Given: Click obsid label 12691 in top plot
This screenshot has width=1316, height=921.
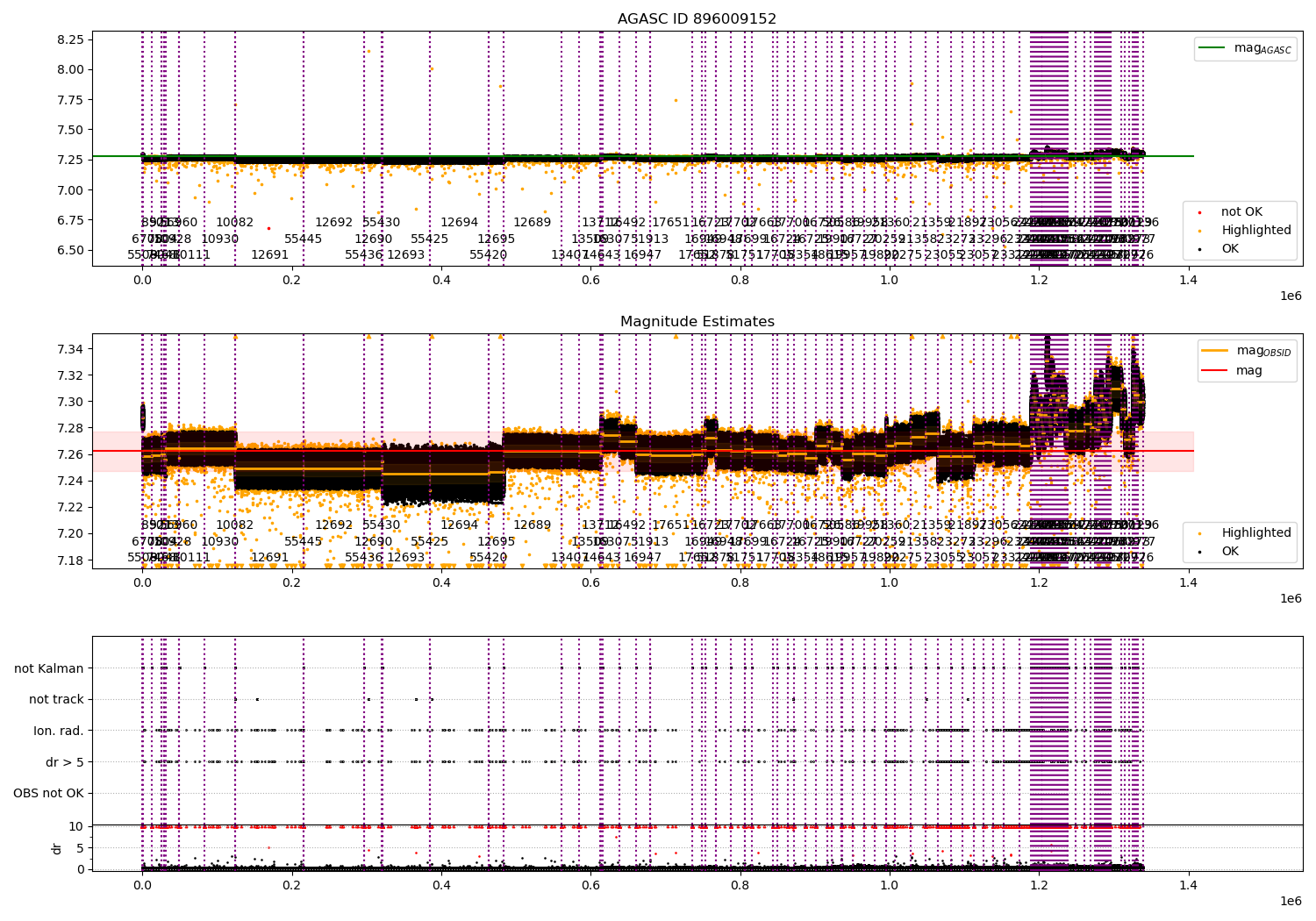Looking at the screenshot, I should pos(270,255).
